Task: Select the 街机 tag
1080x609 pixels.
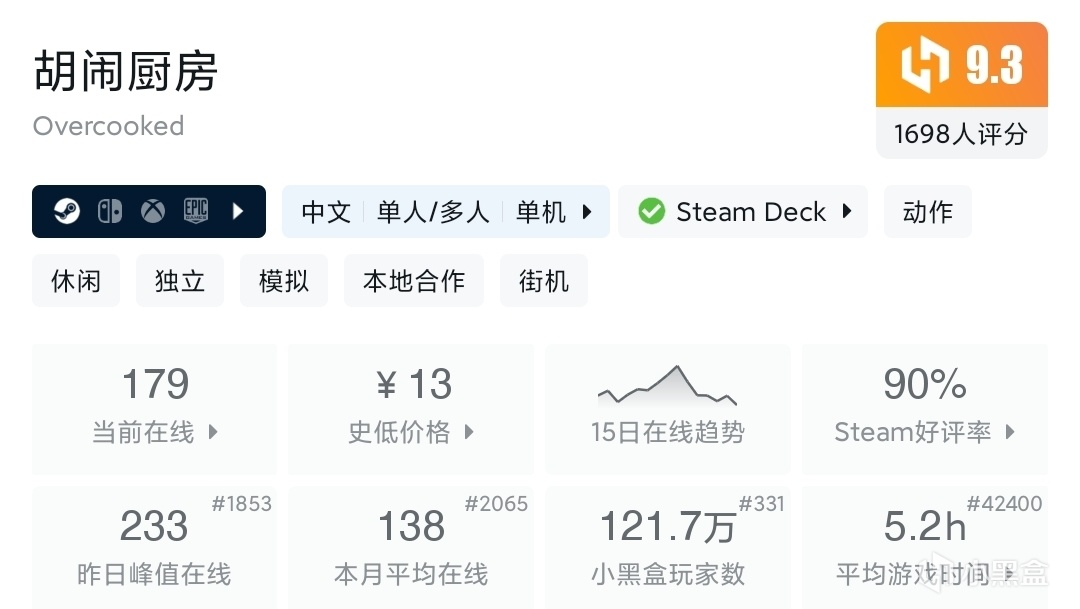Action: 544,281
